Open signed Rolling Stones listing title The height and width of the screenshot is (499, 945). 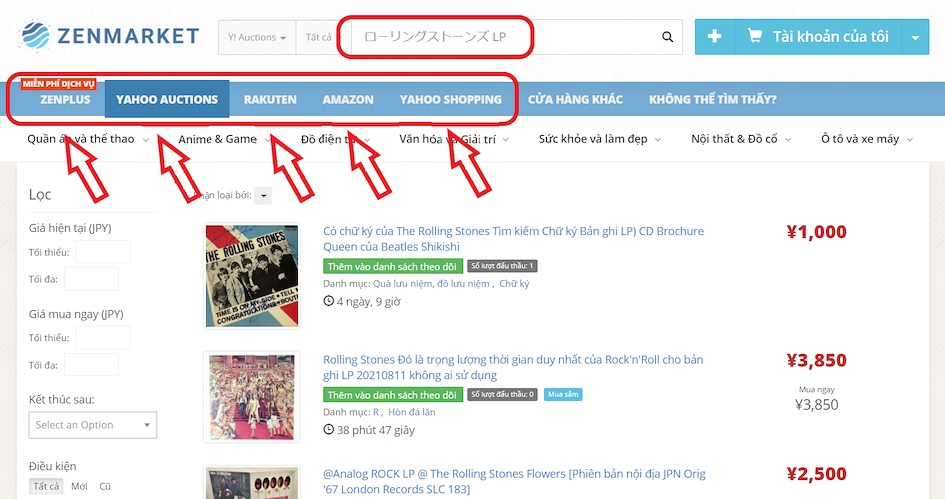click(x=513, y=239)
